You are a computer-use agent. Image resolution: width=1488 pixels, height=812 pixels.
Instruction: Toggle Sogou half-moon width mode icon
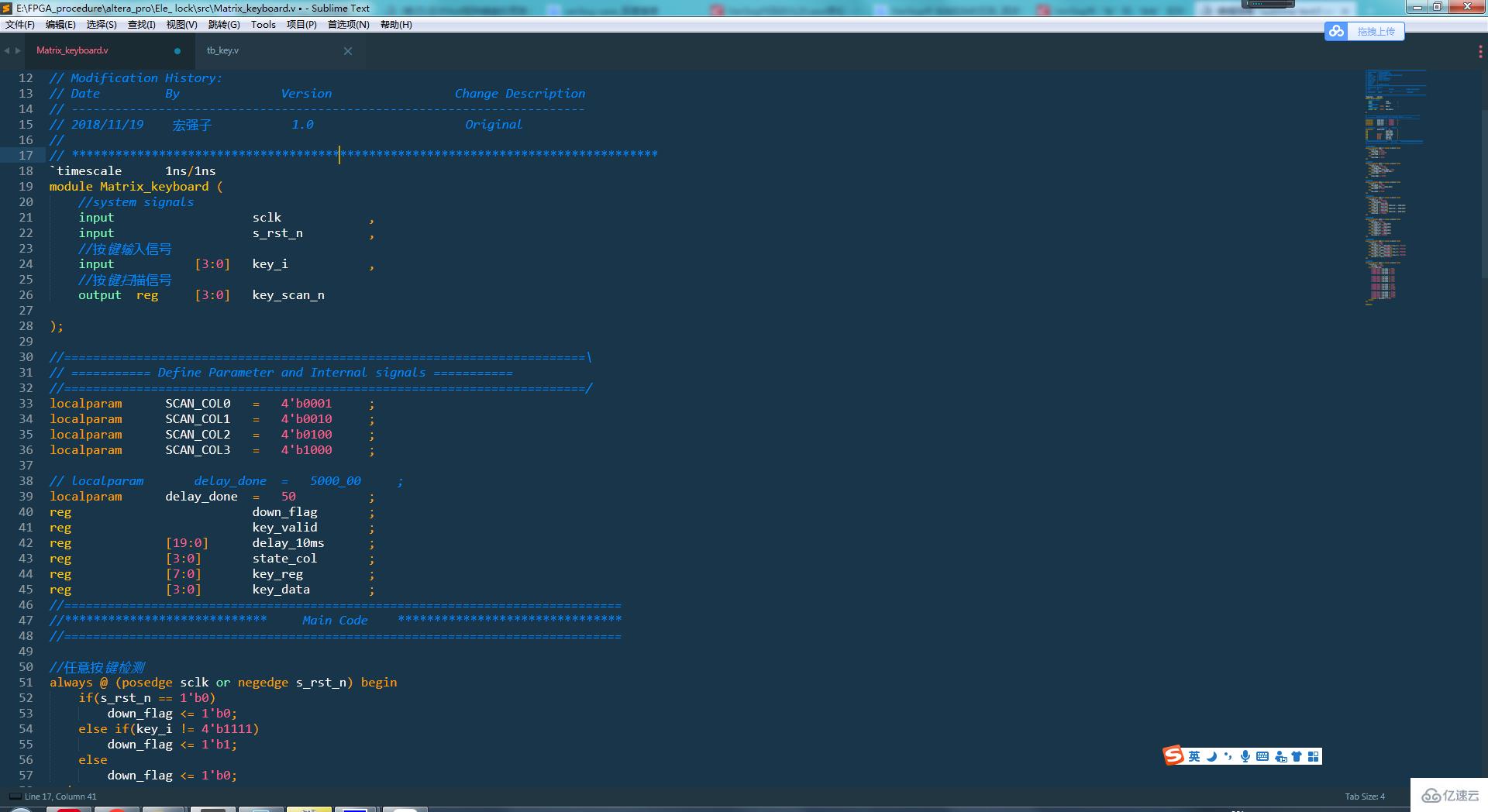pos(1211,756)
